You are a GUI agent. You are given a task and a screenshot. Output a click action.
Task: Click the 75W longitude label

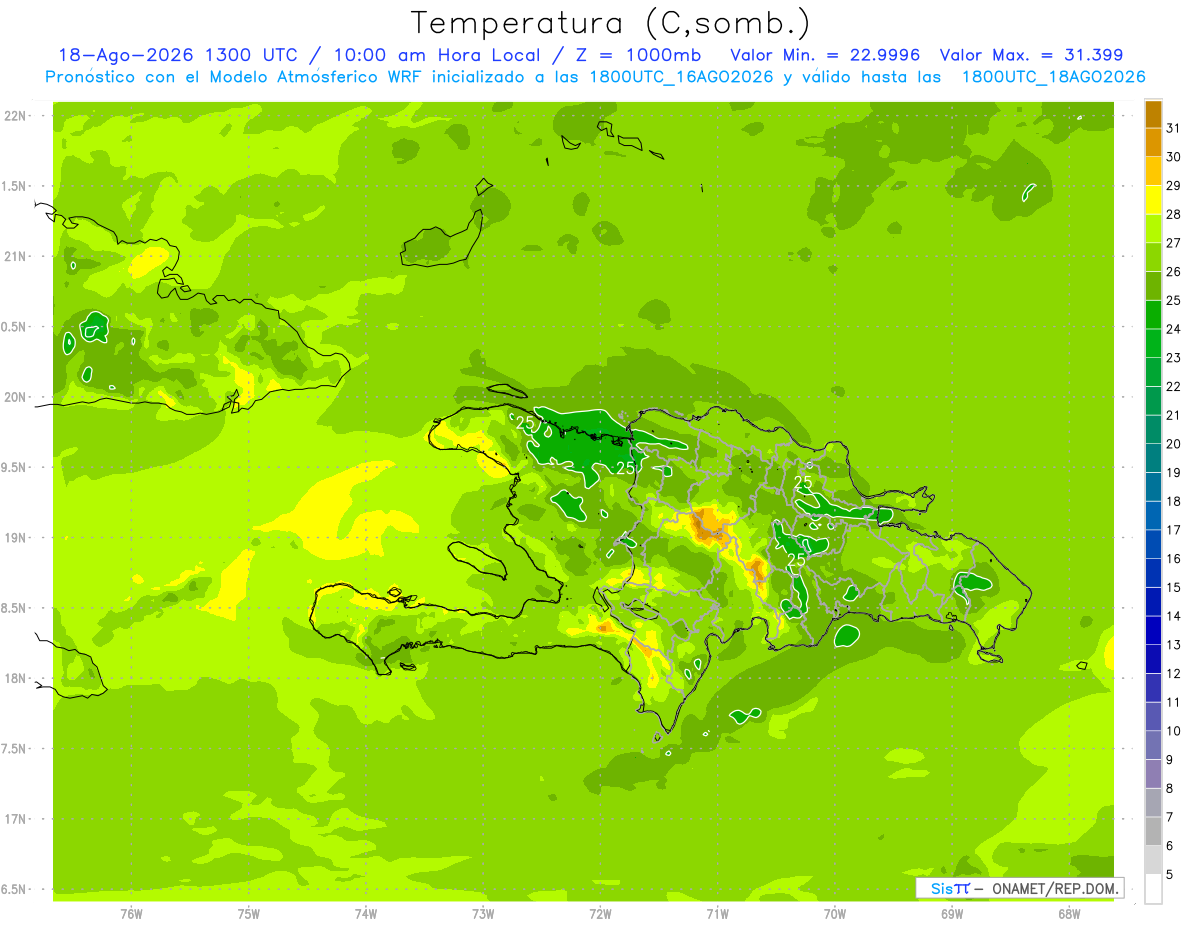249,913
